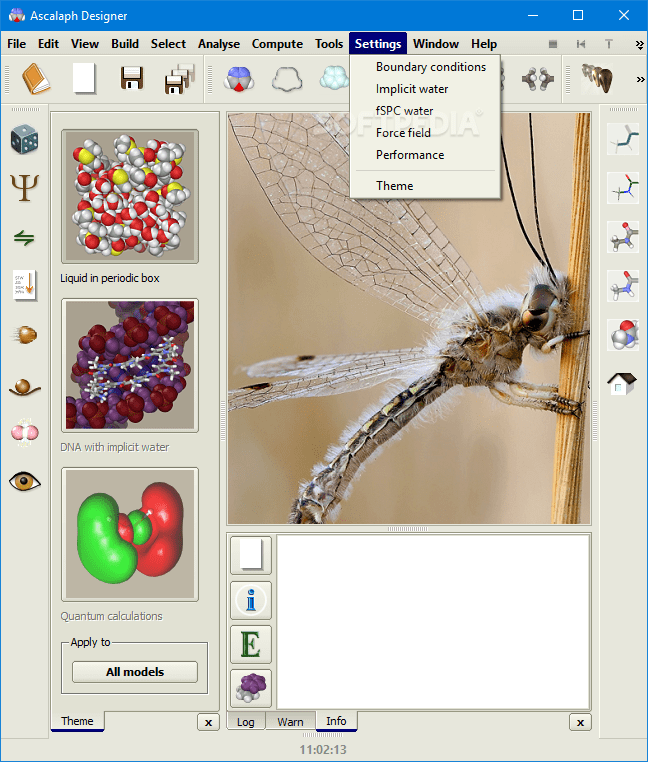Choose Implicit water from Settings menu
Image resolution: width=648 pixels, height=762 pixels.
[x=425, y=89]
